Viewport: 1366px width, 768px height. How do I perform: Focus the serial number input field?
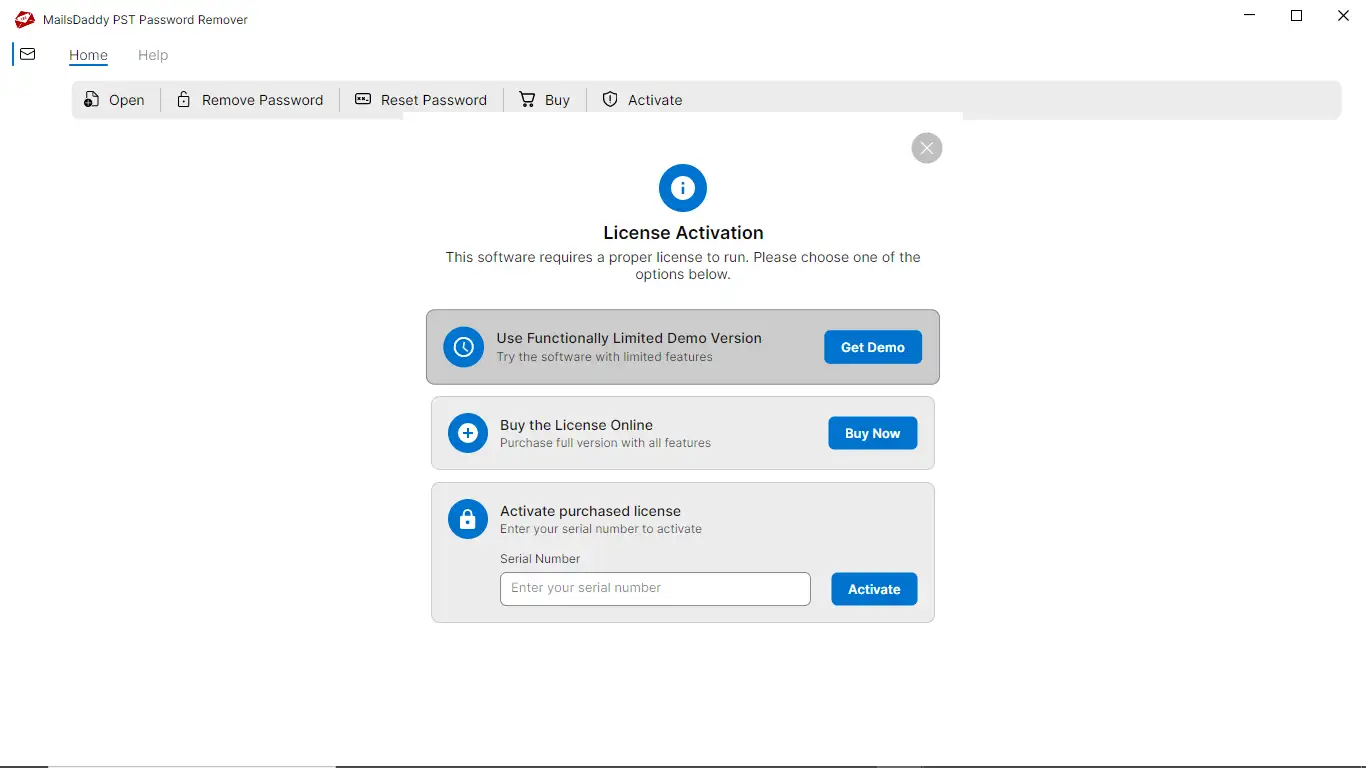click(655, 589)
